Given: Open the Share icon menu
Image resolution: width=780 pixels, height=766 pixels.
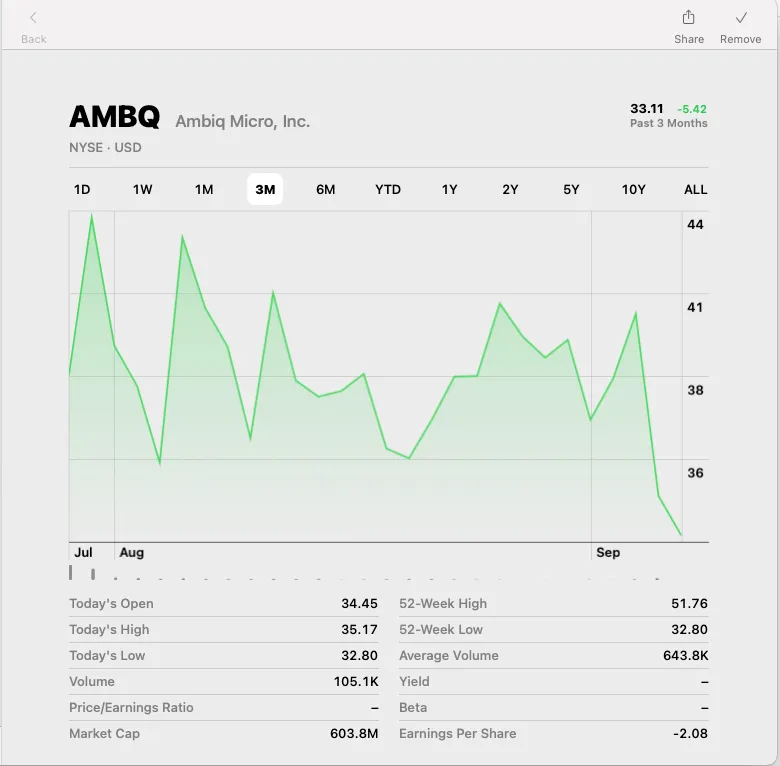Looking at the screenshot, I should click(688, 18).
